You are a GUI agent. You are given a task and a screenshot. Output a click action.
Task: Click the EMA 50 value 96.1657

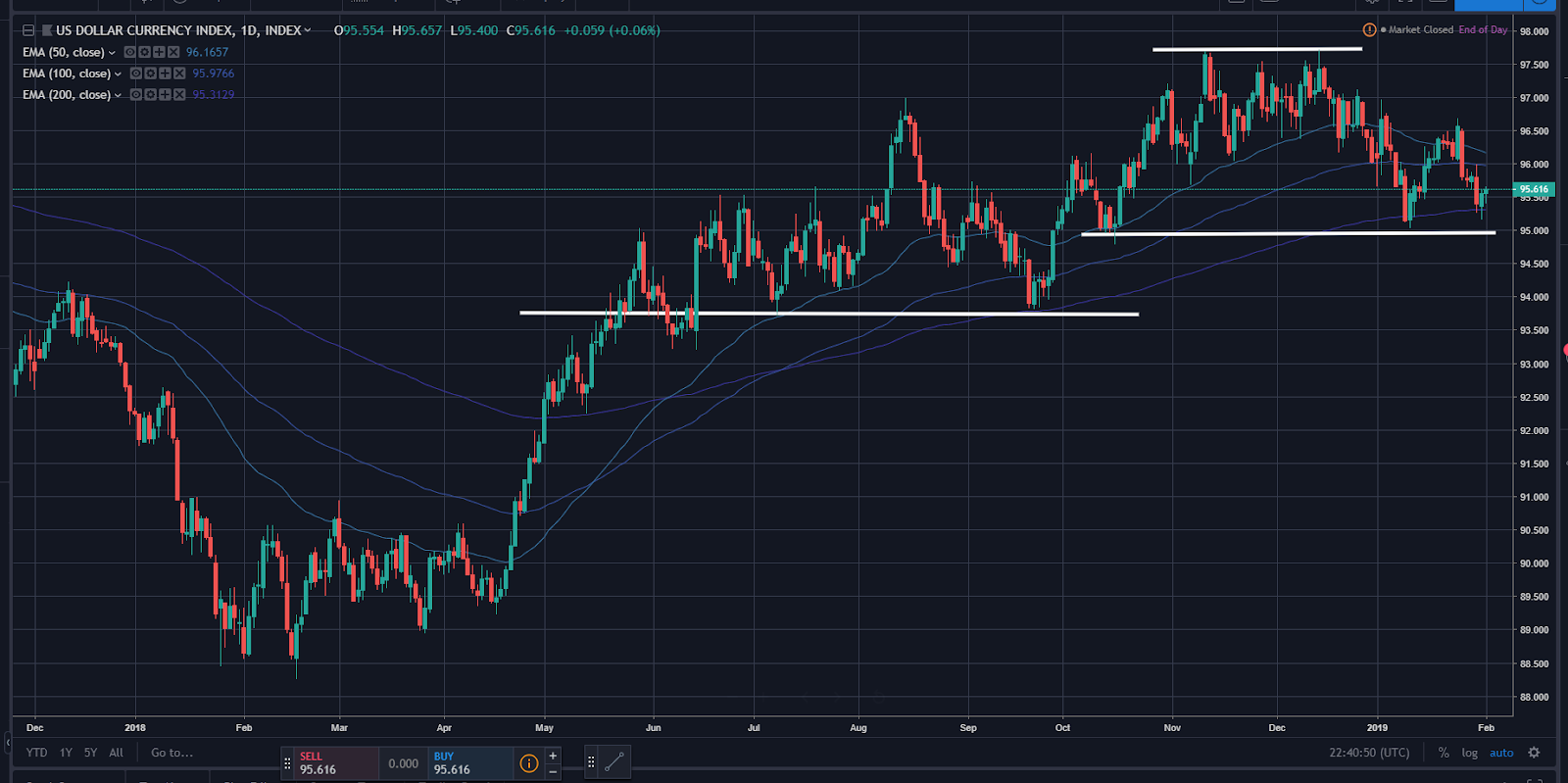coord(207,53)
